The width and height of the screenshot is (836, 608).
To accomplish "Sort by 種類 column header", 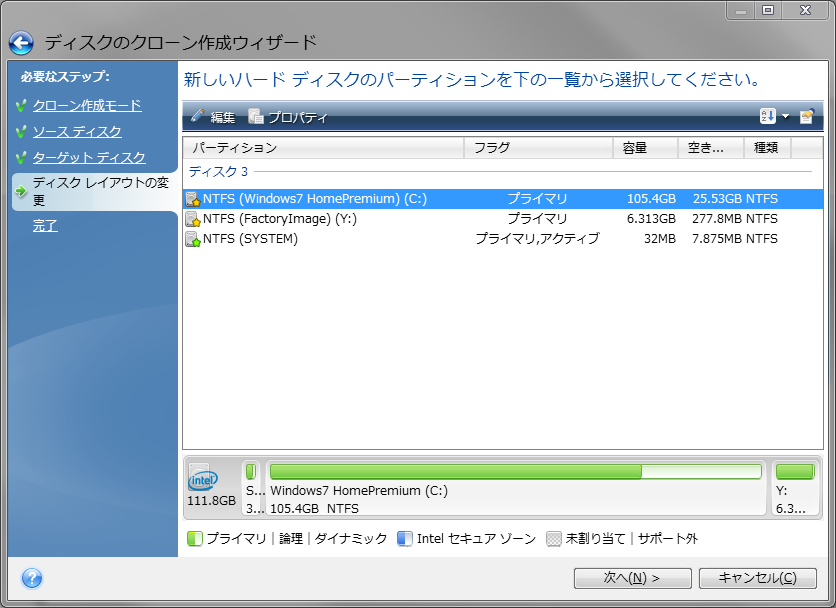I will (767, 148).
